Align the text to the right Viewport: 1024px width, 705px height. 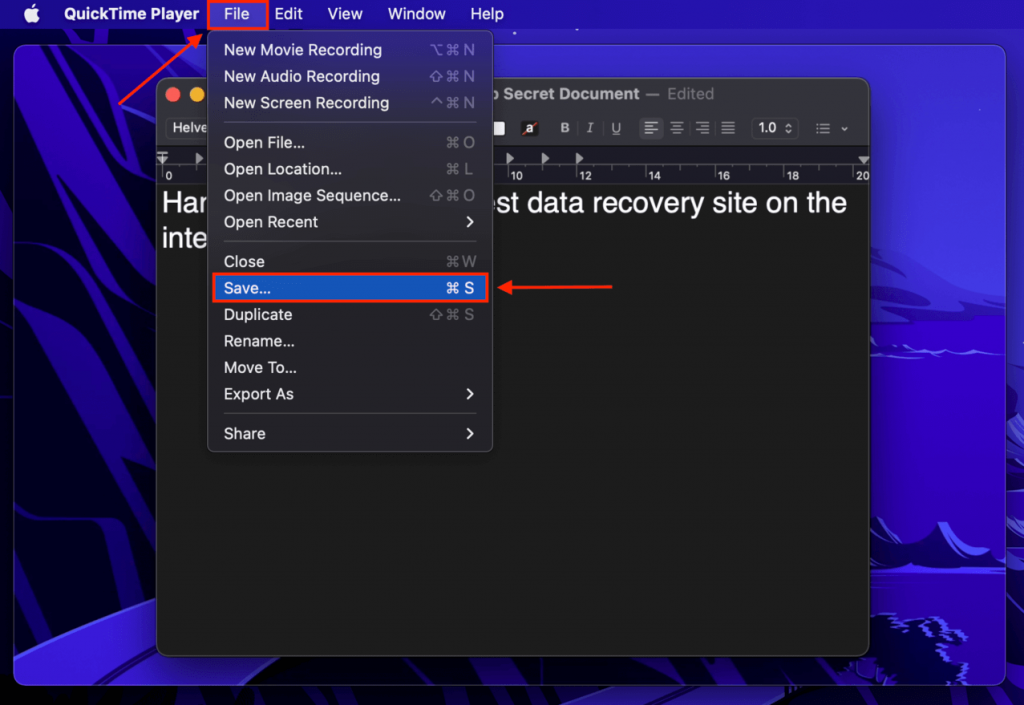(702, 128)
